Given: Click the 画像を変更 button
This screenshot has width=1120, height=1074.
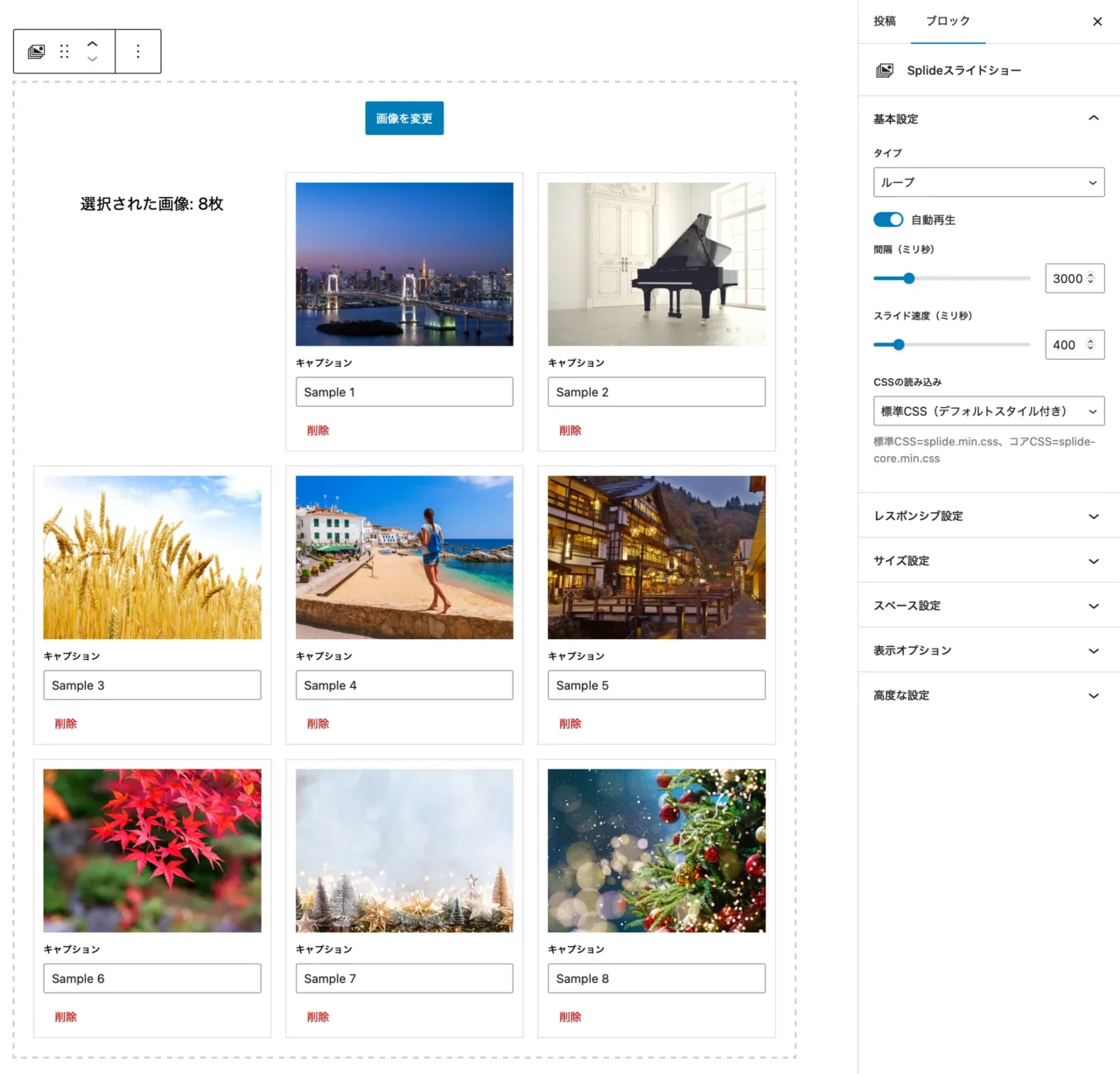Looking at the screenshot, I should coord(404,118).
